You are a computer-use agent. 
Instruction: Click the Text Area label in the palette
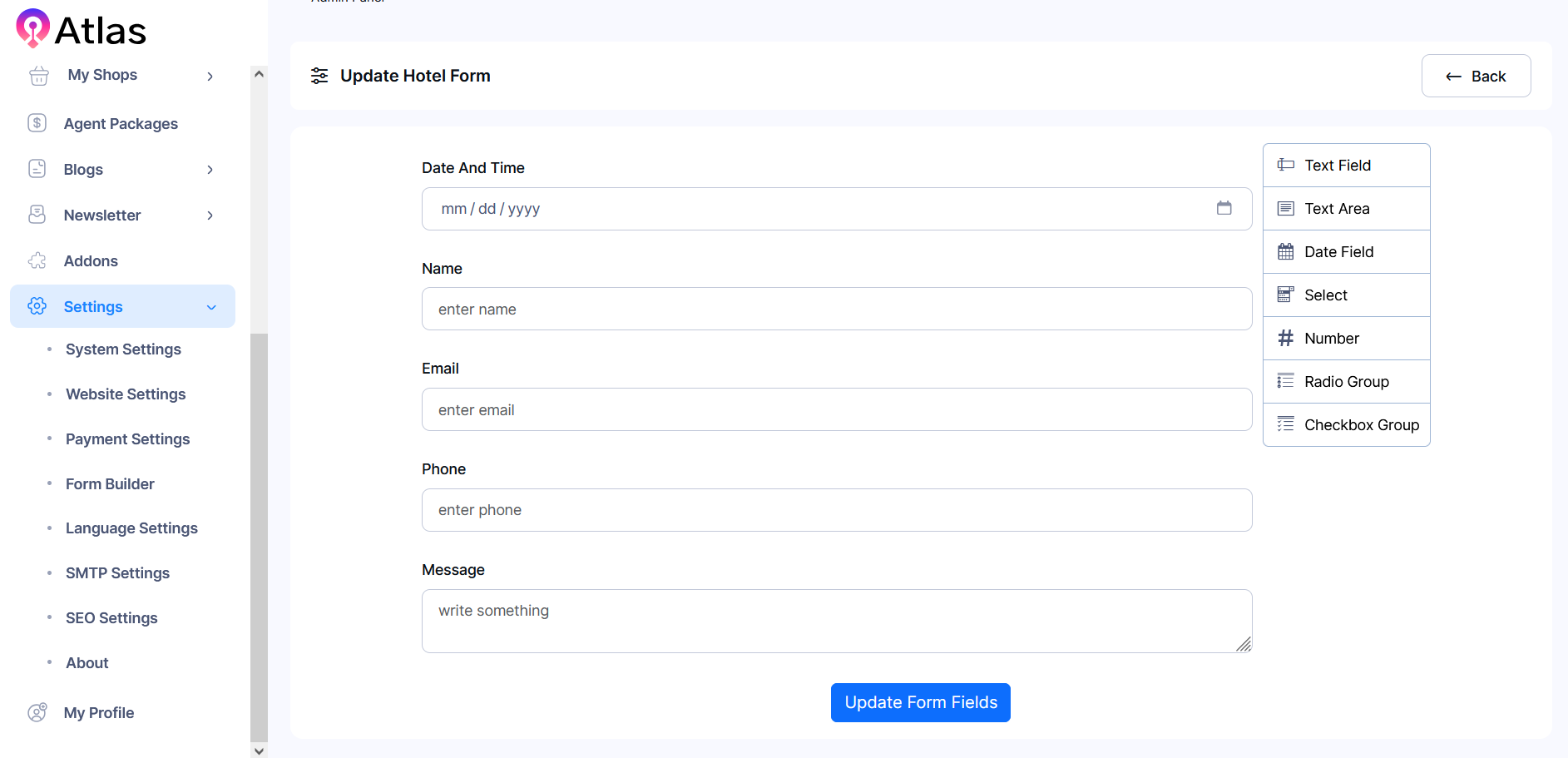pos(1337,209)
